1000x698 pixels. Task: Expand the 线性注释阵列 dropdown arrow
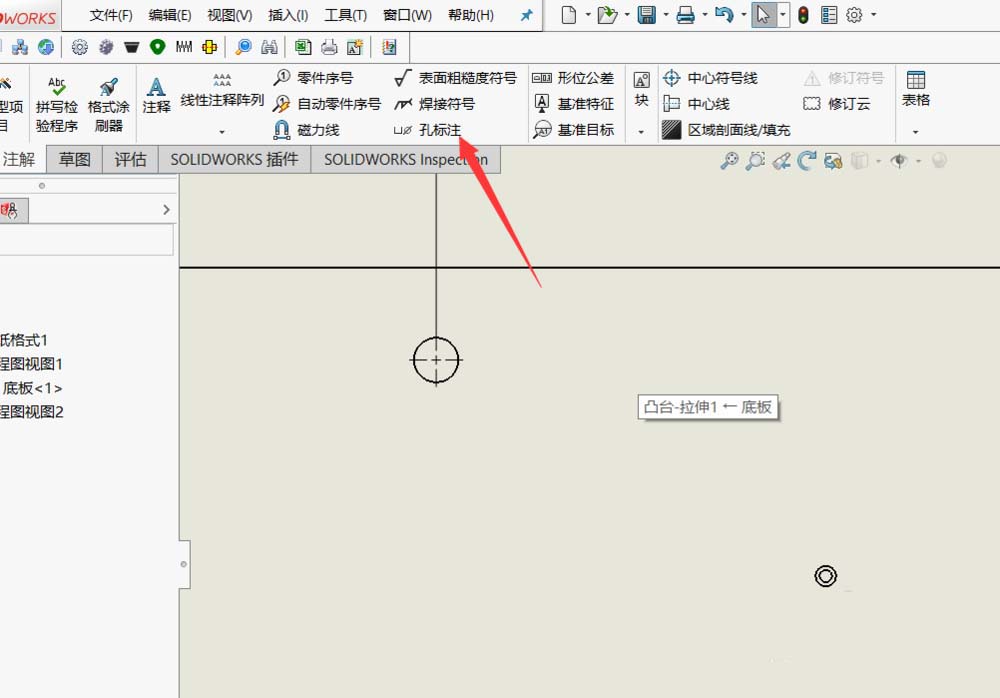222,131
